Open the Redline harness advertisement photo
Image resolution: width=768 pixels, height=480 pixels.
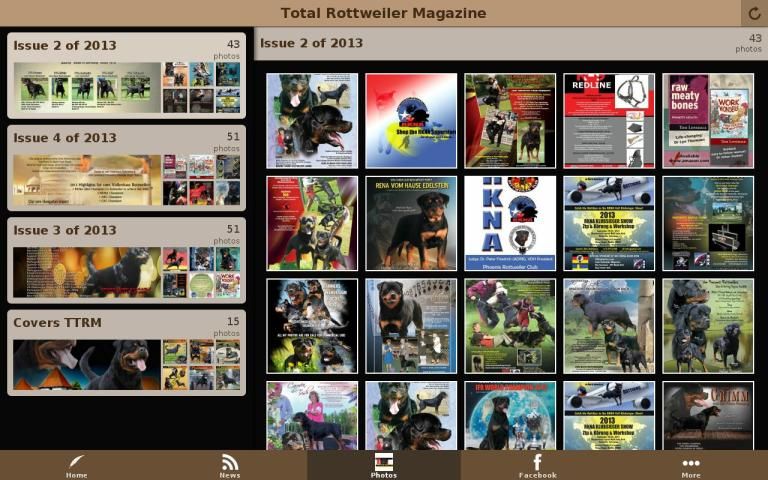click(609, 120)
